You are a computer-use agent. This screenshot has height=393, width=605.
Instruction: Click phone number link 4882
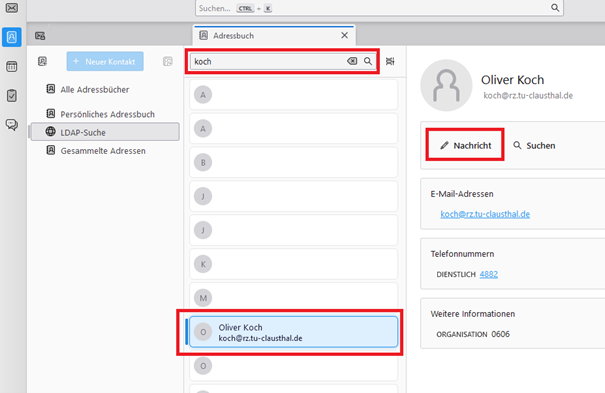click(x=488, y=274)
